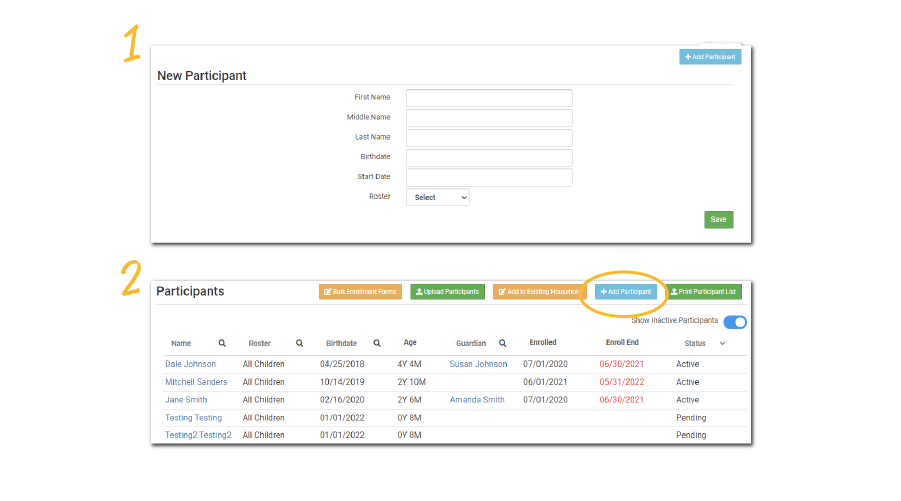Focus the Start Date input field
The image size is (901, 501).
click(489, 178)
